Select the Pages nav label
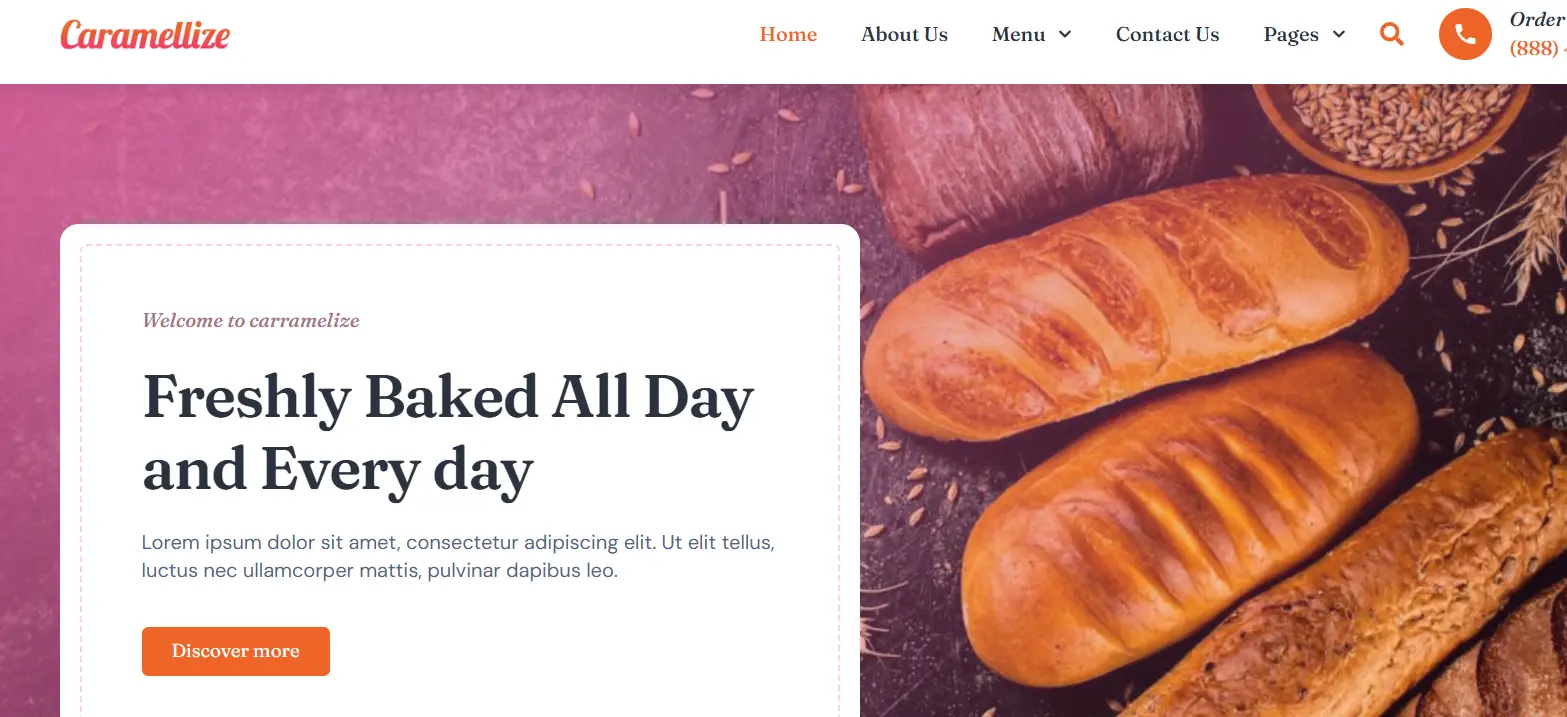 (1291, 35)
